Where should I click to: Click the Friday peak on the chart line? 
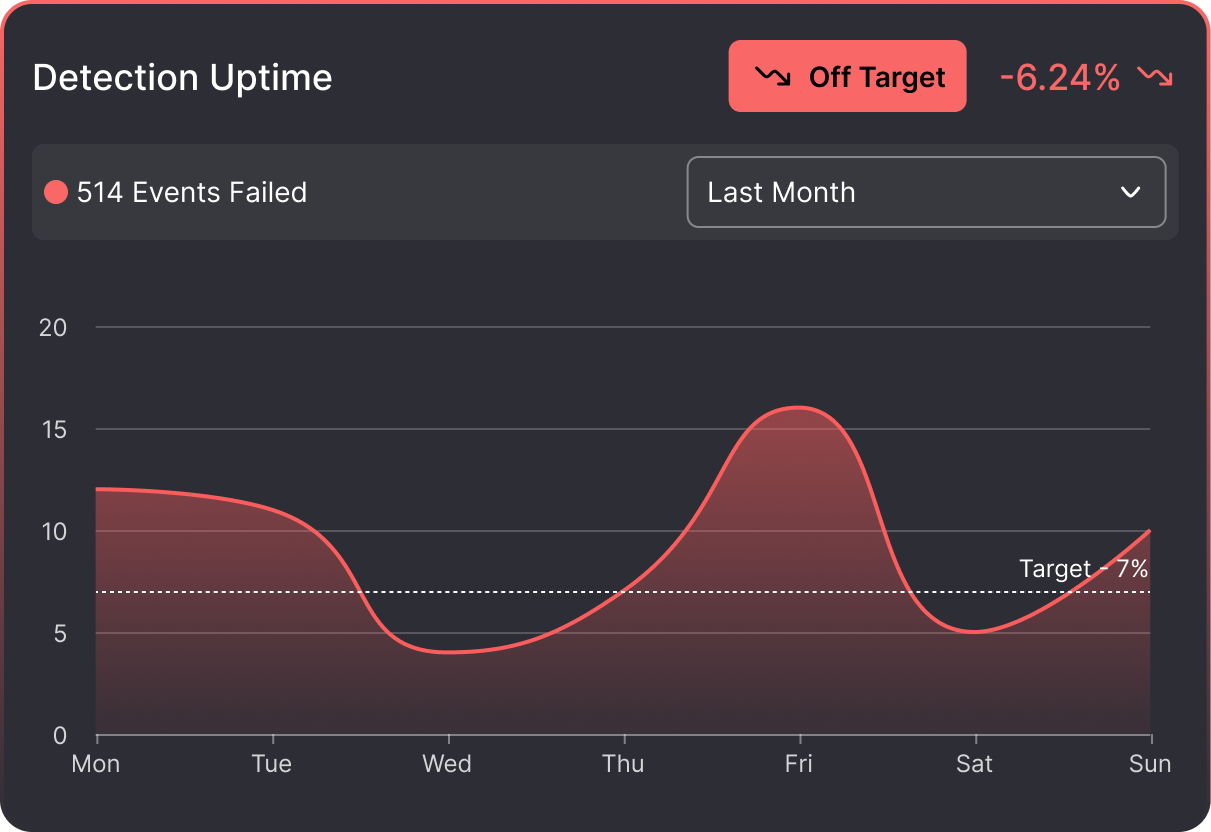pyautogui.click(x=797, y=407)
